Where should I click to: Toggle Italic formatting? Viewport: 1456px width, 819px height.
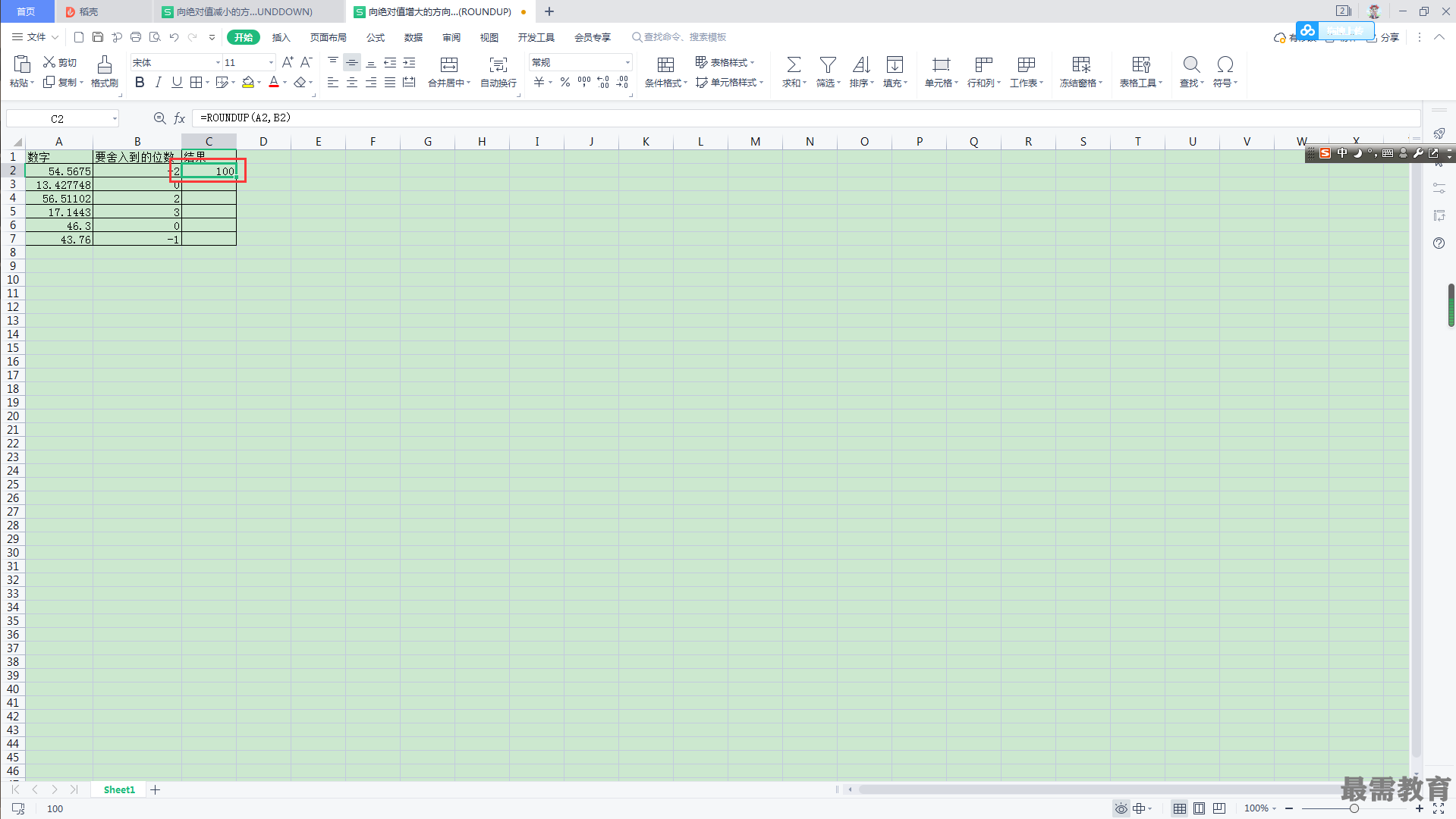[x=158, y=82]
